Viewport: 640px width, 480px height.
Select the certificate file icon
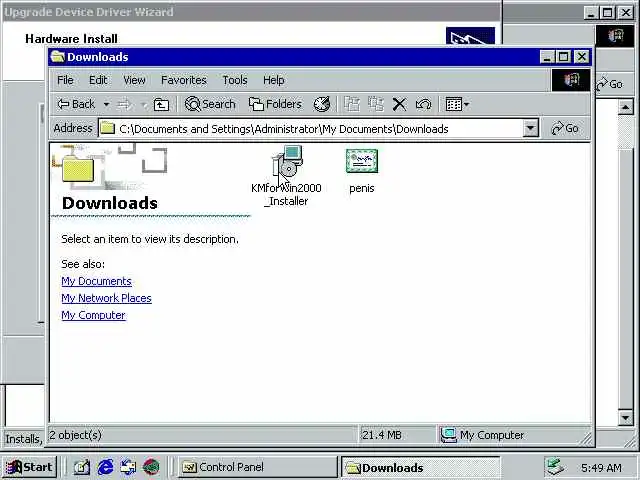[362, 161]
